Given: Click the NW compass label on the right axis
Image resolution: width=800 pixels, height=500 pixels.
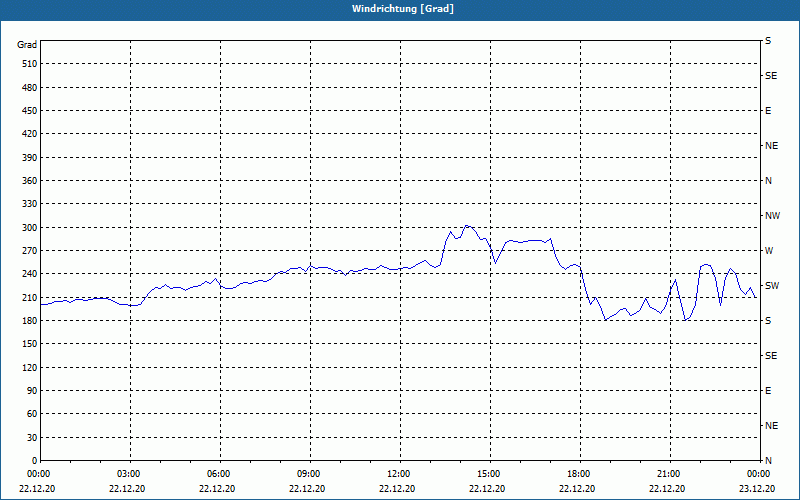Looking at the screenshot, I should pyautogui.click(x=772, y=216).
